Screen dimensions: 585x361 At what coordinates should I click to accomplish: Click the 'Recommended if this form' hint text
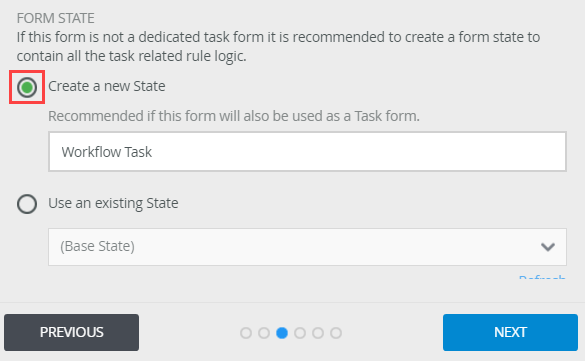click(x=234, y=116)
